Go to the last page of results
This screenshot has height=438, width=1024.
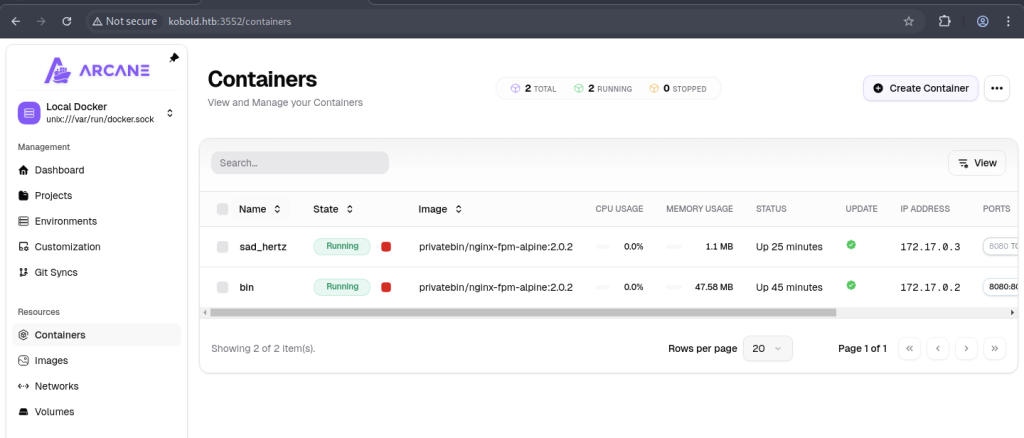pos(995,349)
